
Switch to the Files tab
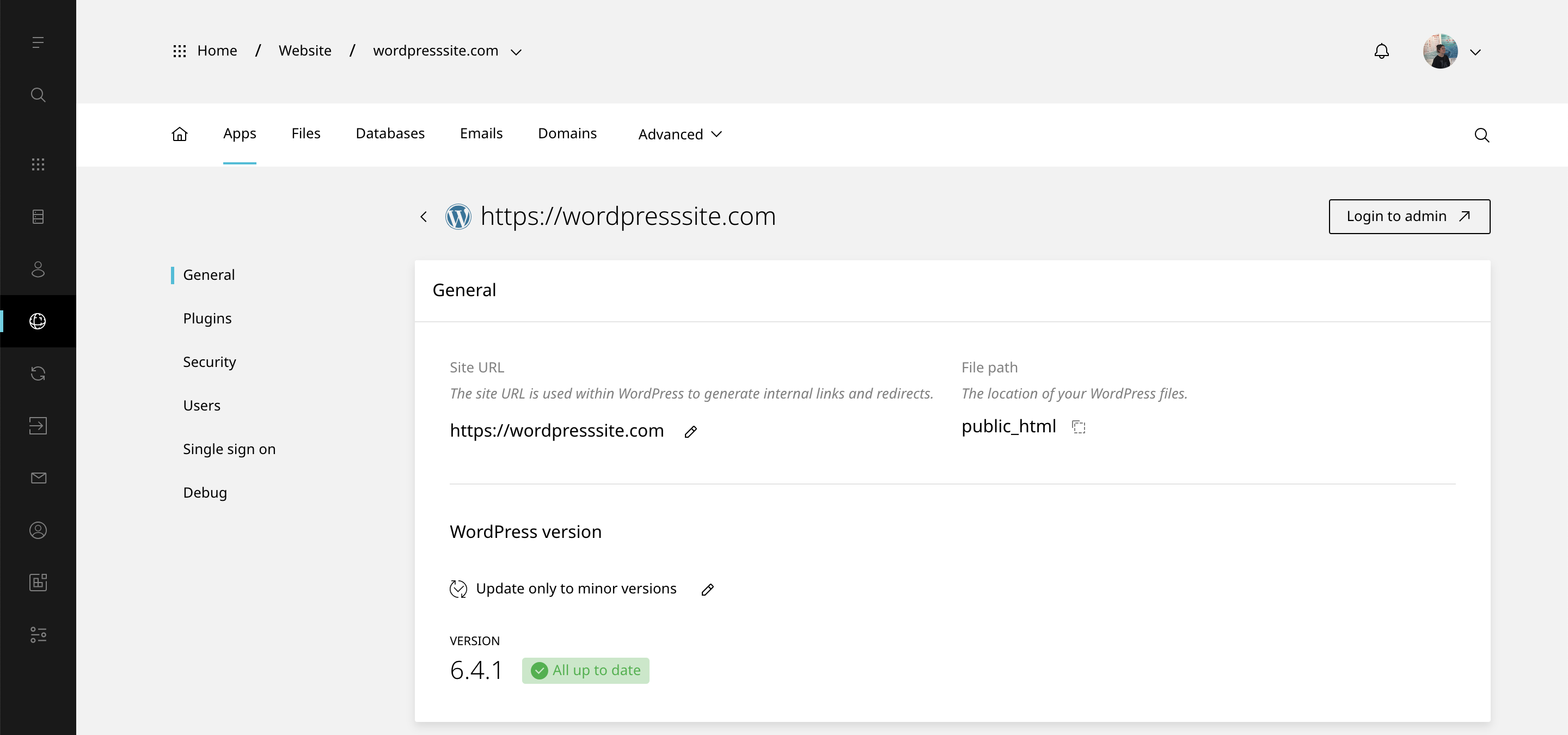(x=305, y=133)
